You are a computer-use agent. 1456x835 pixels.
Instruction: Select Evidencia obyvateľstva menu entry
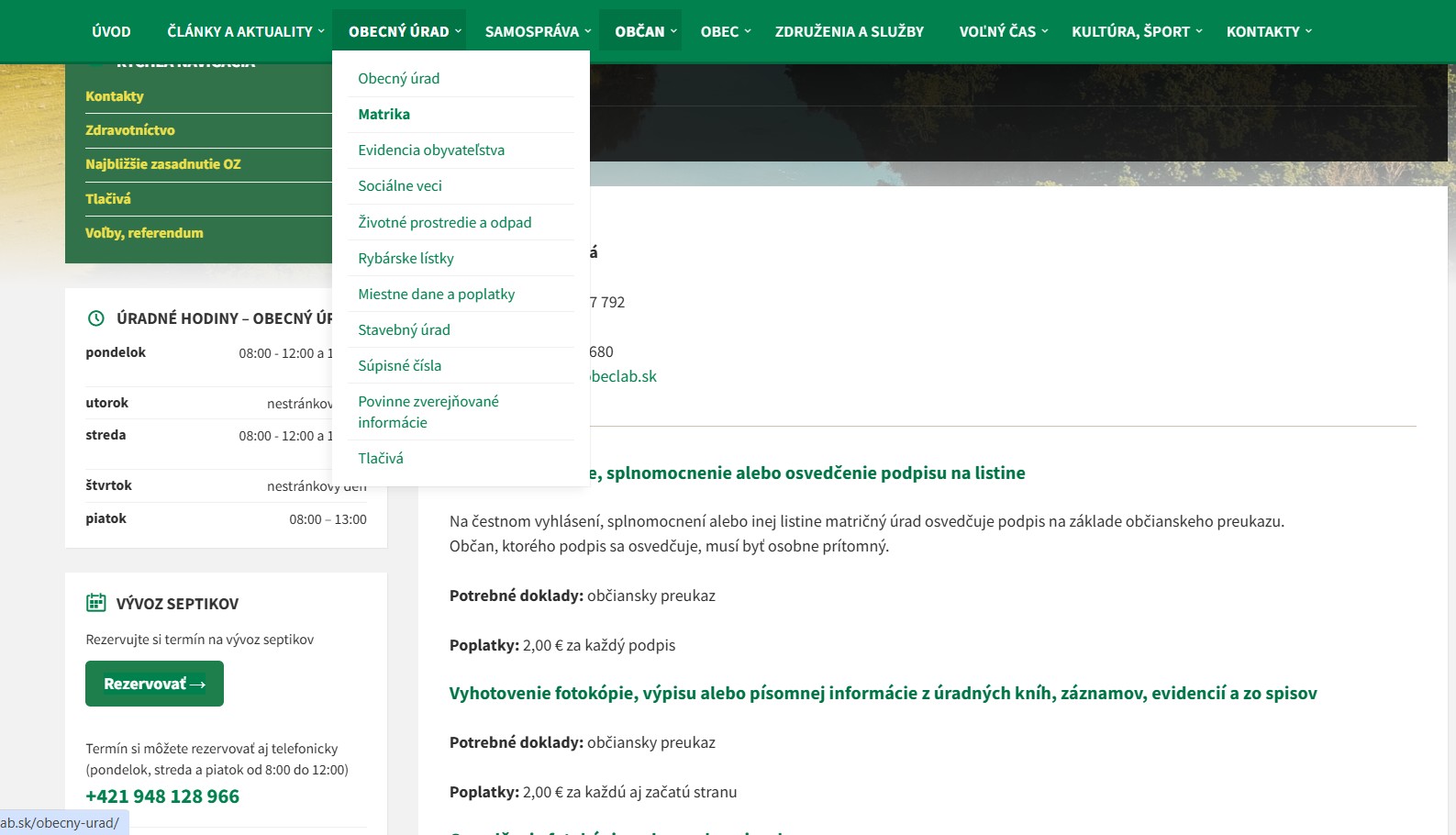431,150
